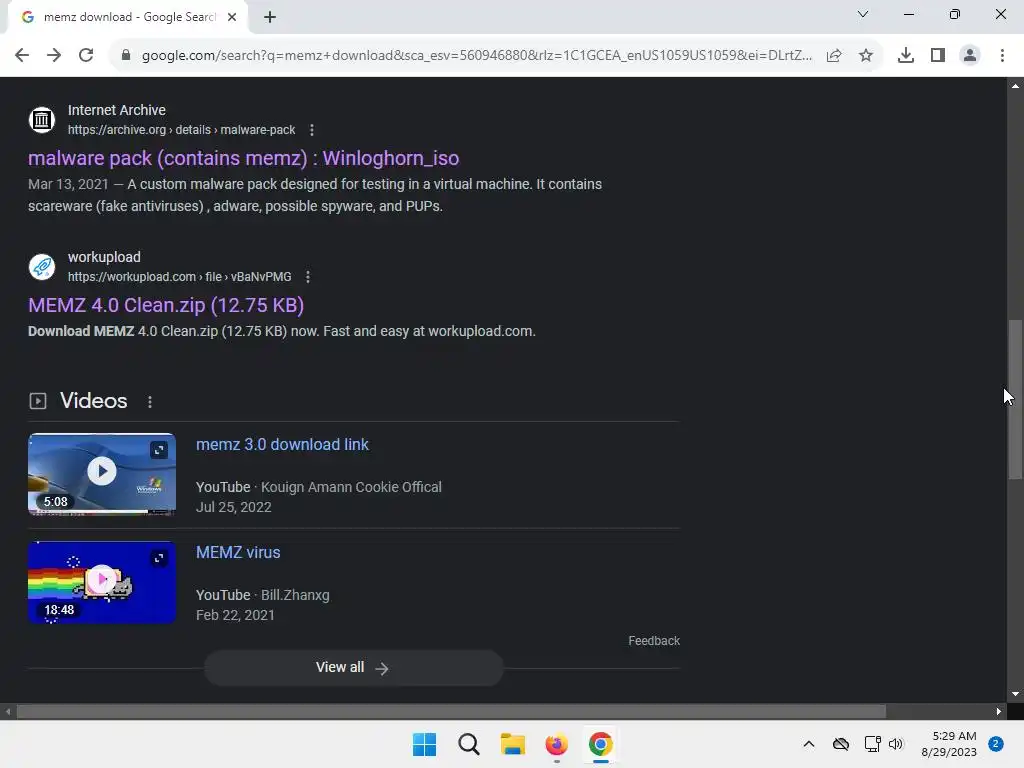Open memz 3.0 download link video title
Viewport: 1024px width, 768px height.
[x=282, y=445]
